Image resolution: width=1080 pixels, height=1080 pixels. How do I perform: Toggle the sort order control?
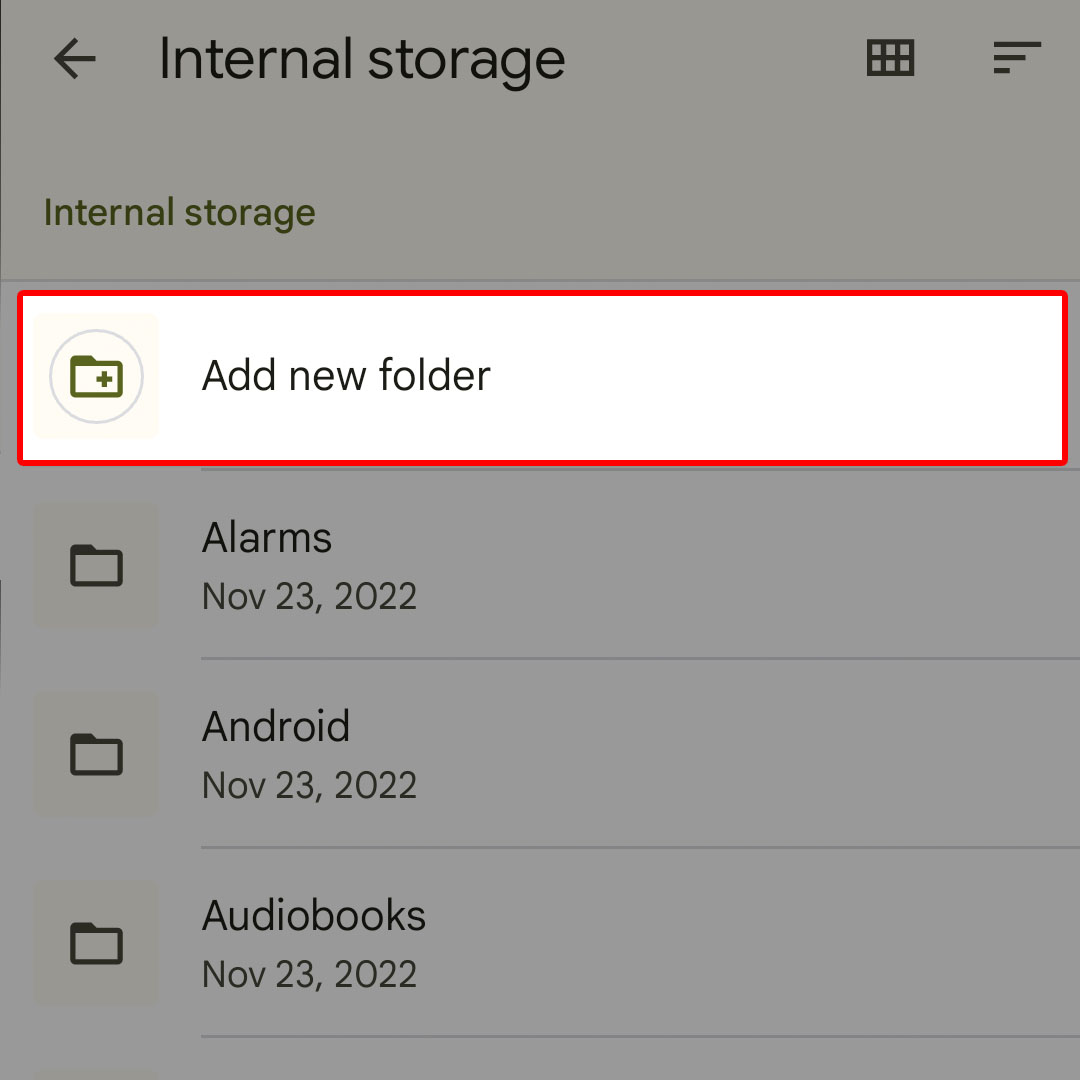[1017, 58]
